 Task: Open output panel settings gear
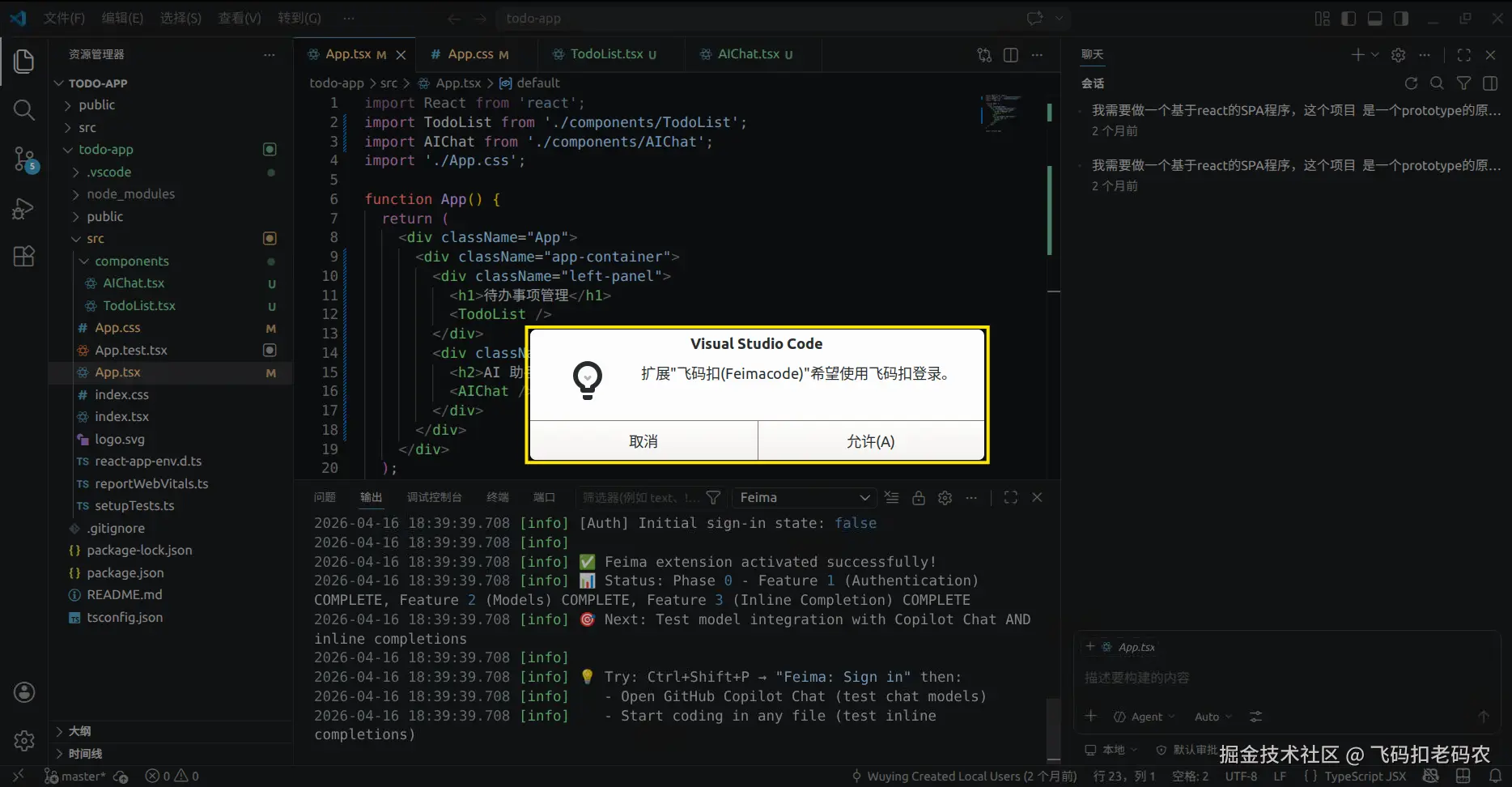point(945,498)
